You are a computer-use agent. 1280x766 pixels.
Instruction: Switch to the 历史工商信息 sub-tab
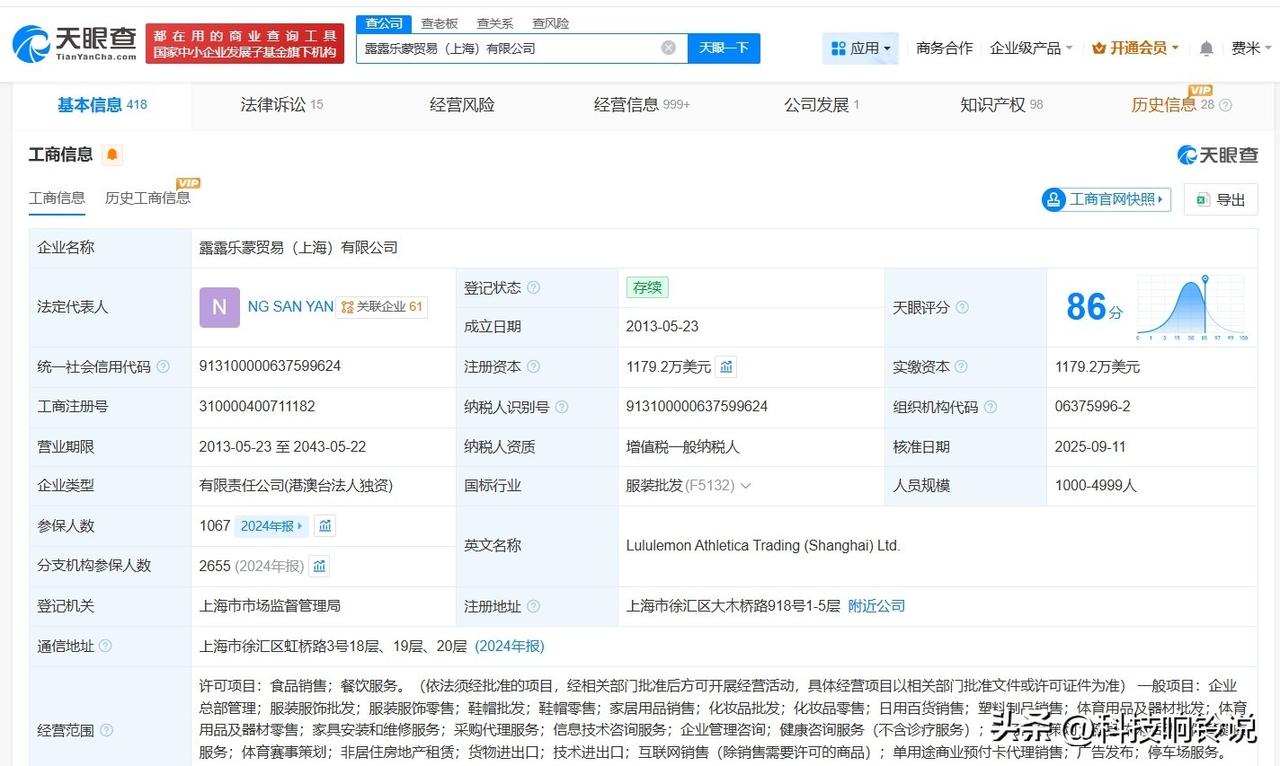tap(148, 198)
